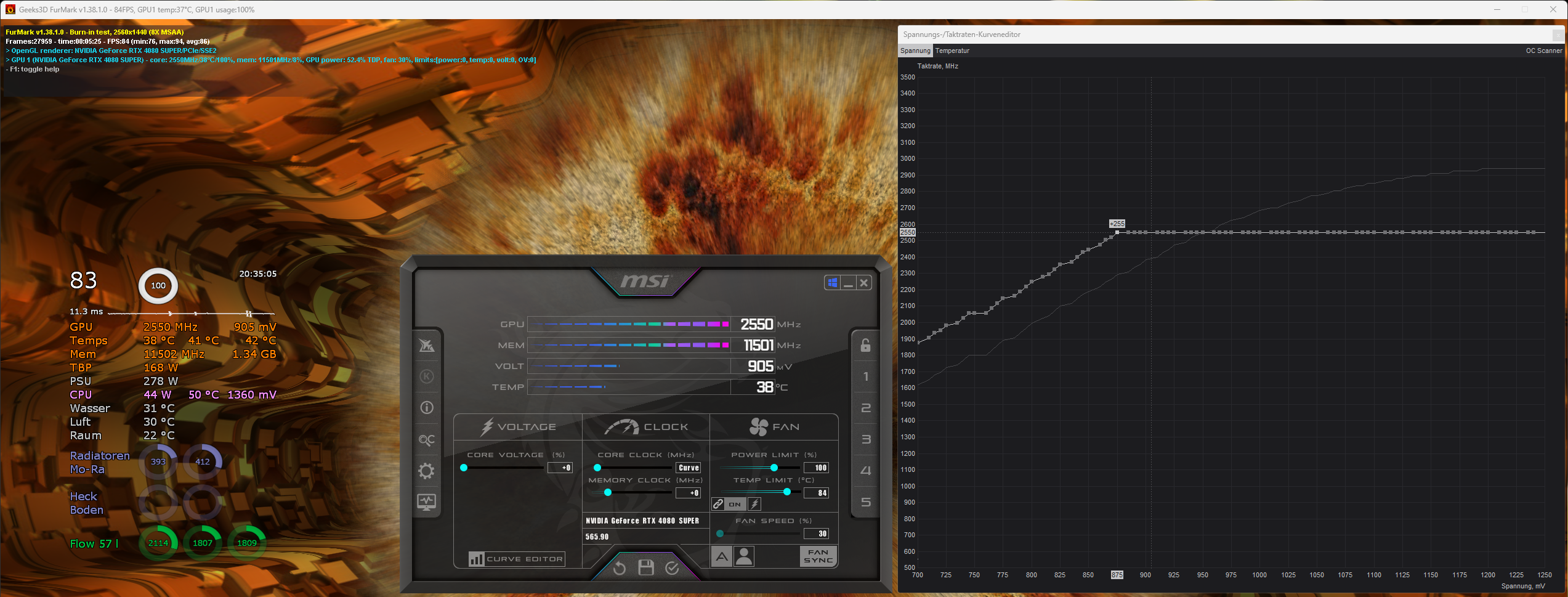Screen dimensions: 1568x597
Task: Click the Core Voltage value field
Action: 560,468
